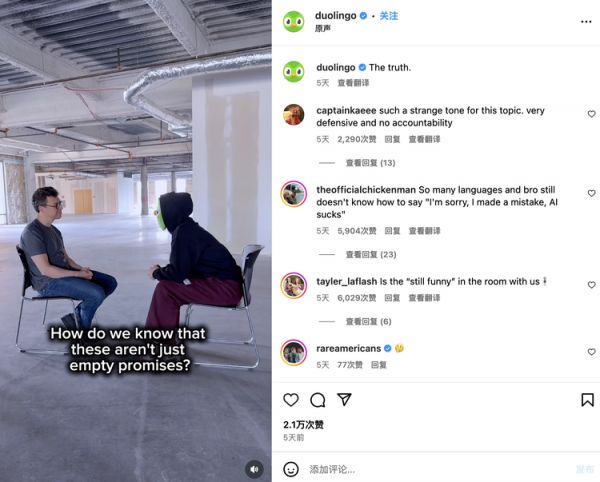Image resolution: width=600 pixels, height=482 pixels.
Task: Expand 6 replies under tayler_laflash comment
Action: click(x=368, y=321)
